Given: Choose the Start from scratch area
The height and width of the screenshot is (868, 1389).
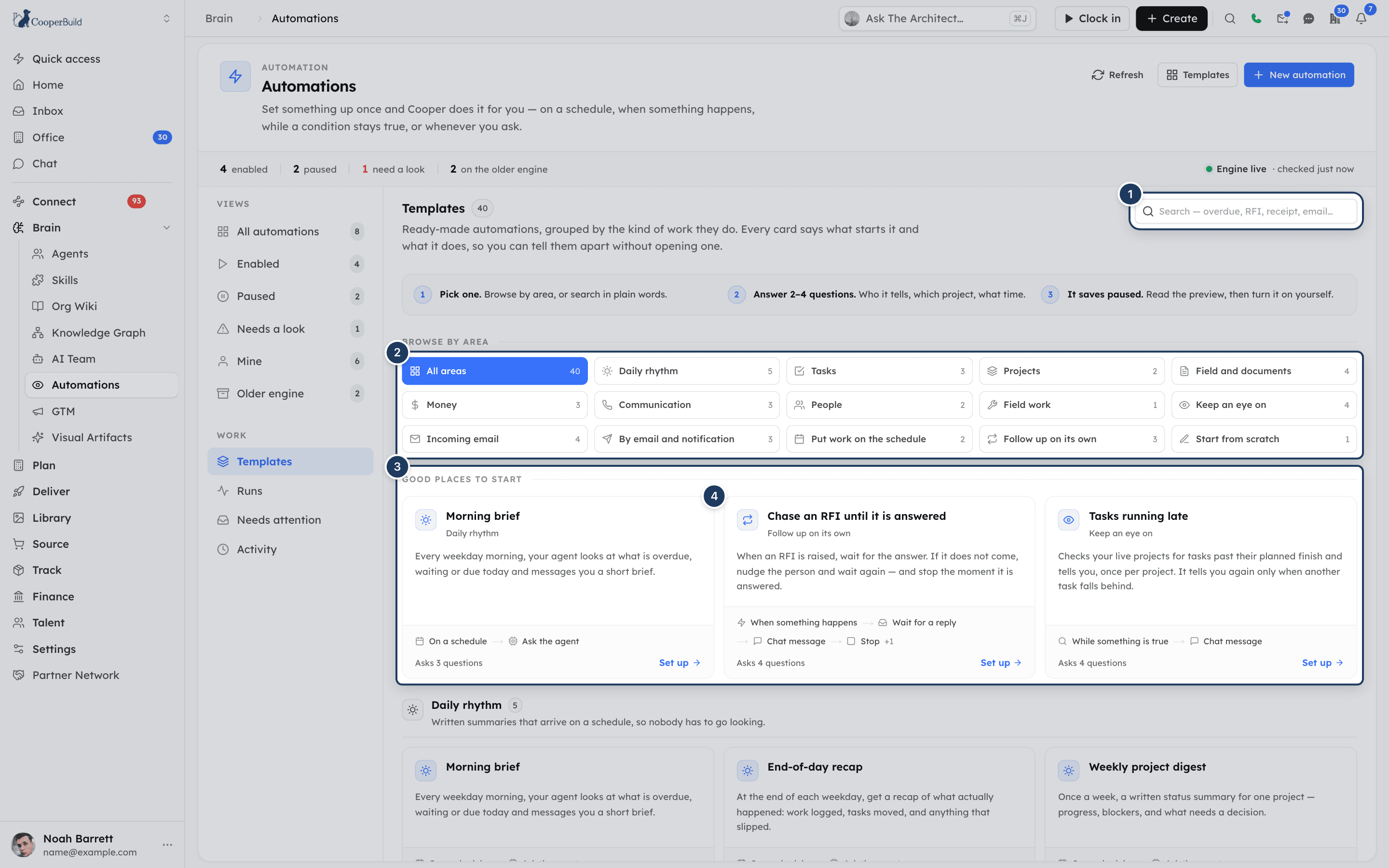Looking at the screenshot, I should 1264,439.
